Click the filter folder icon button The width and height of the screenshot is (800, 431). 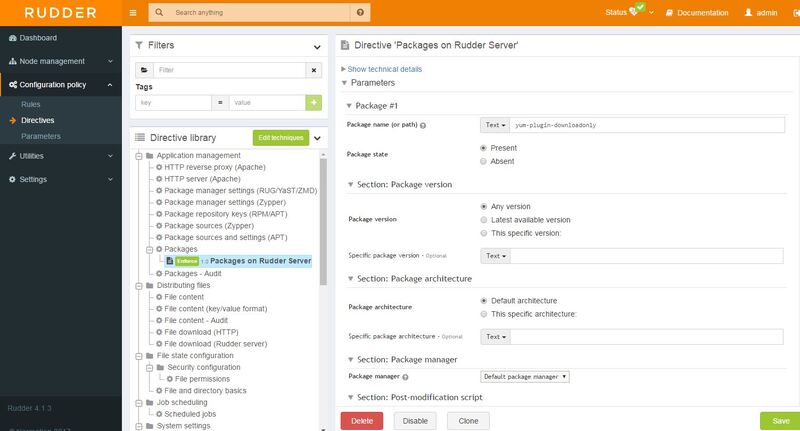pyautogui.click(x=144, y=70)
